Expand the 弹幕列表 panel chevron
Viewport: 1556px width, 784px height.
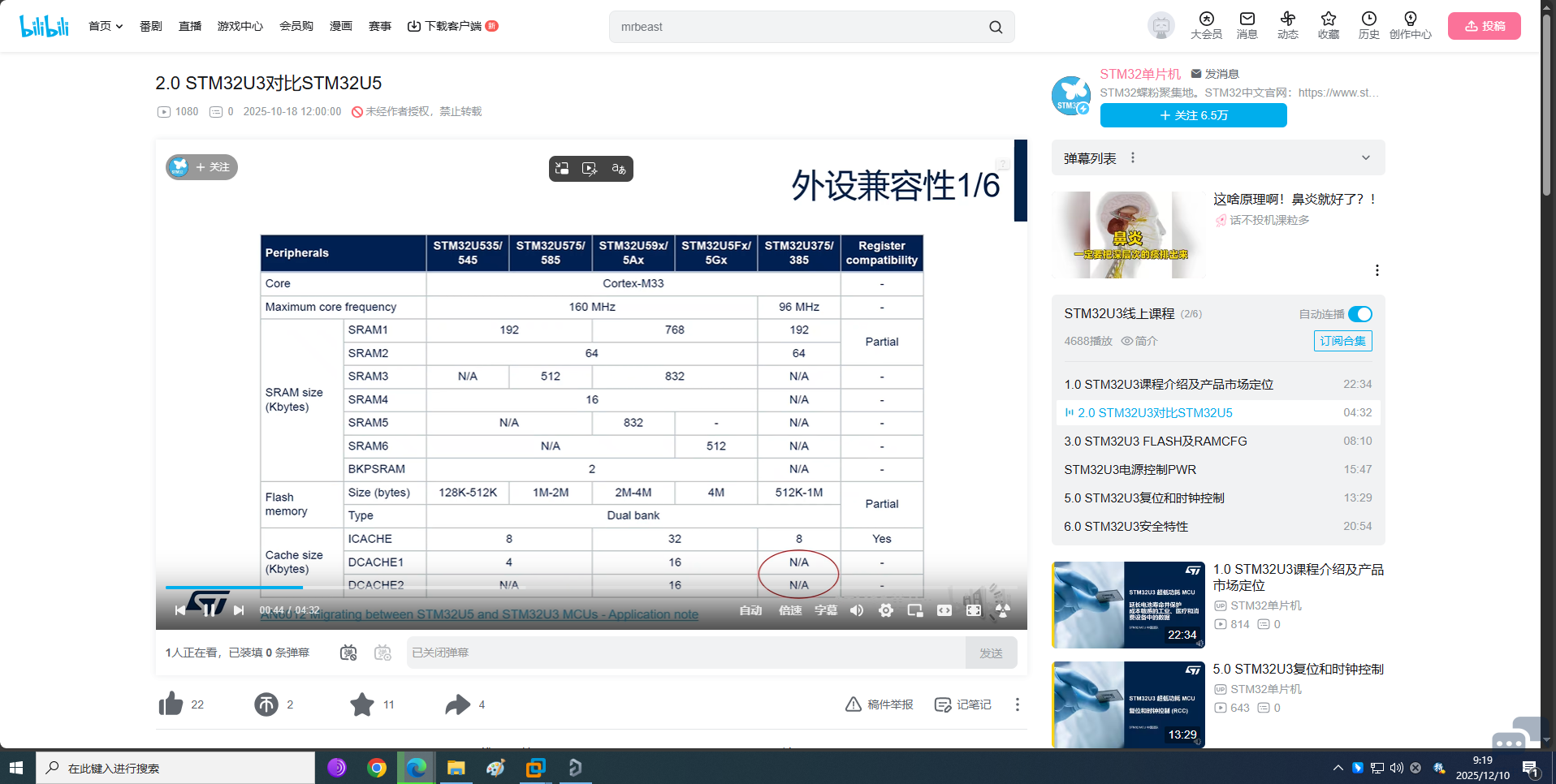(1365, 158)
